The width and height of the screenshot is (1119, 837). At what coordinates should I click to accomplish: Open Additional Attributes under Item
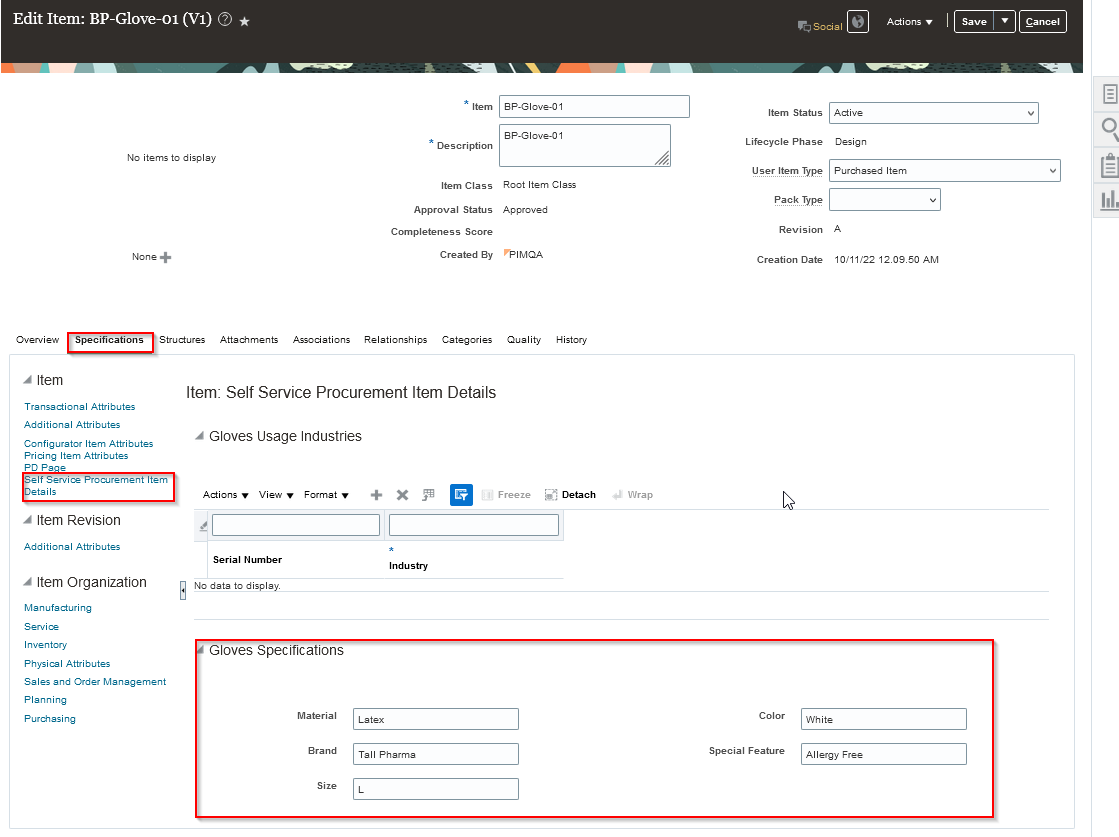point(72,425)
